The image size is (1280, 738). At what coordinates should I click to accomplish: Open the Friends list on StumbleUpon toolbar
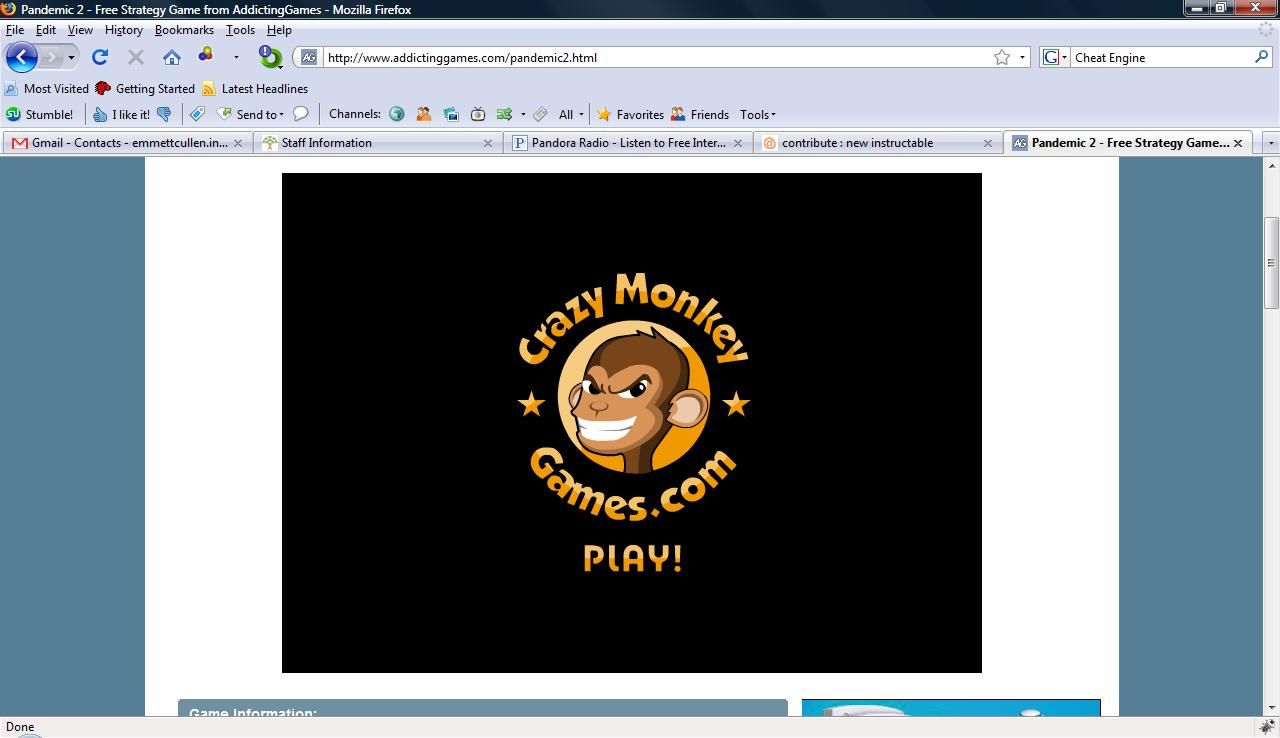[701, 114]
